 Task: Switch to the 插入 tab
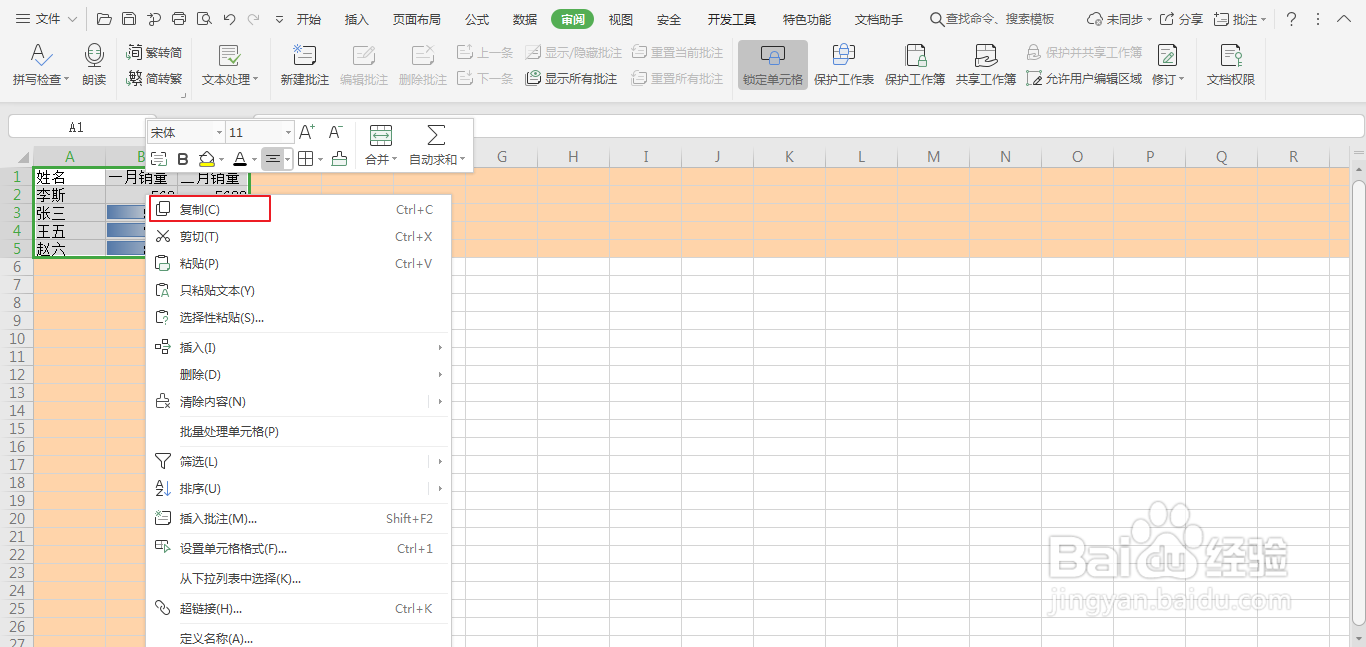point(356,19)
